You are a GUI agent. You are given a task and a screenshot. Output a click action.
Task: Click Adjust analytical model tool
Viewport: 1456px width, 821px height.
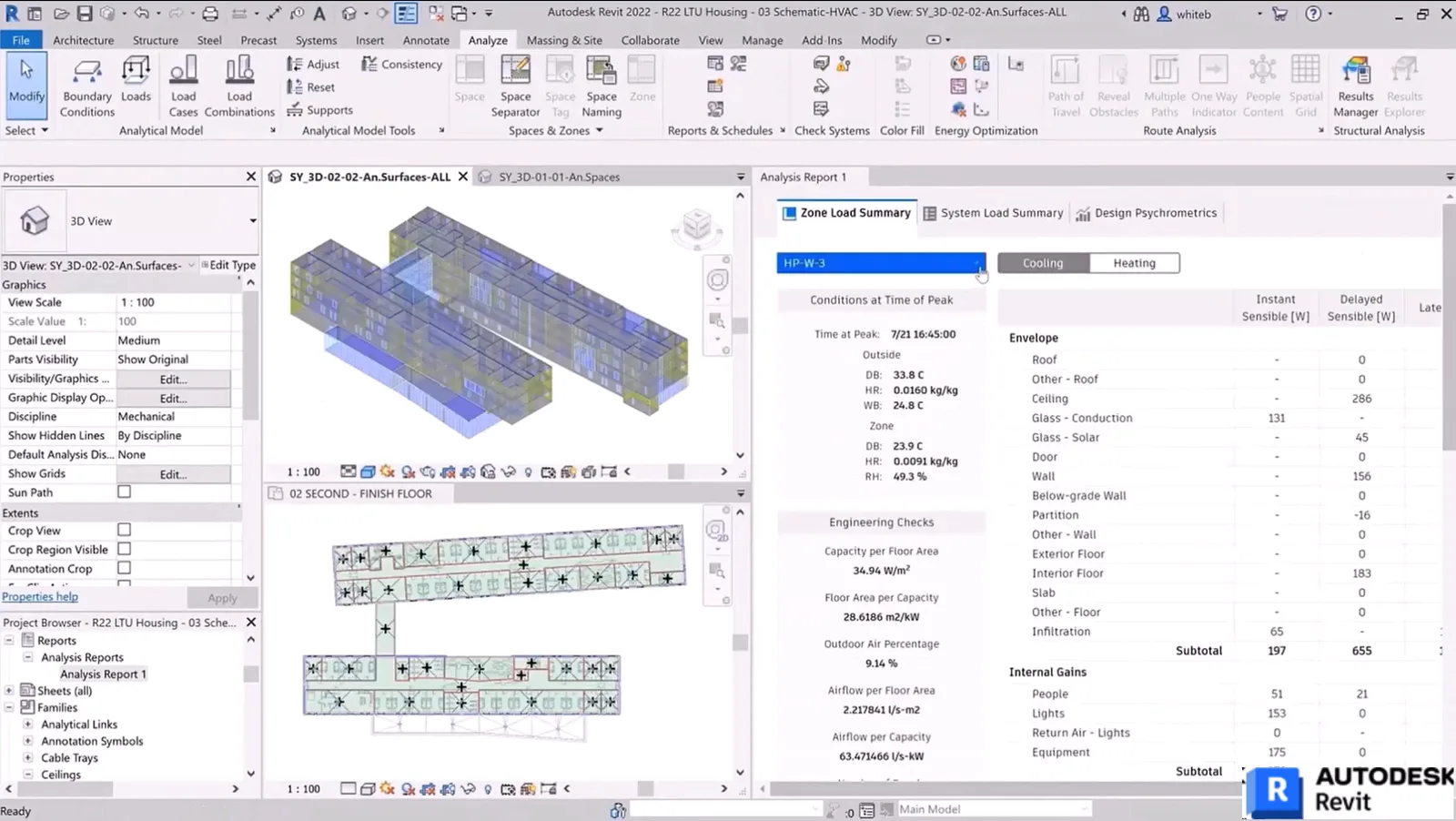click(x=313, y=64)
